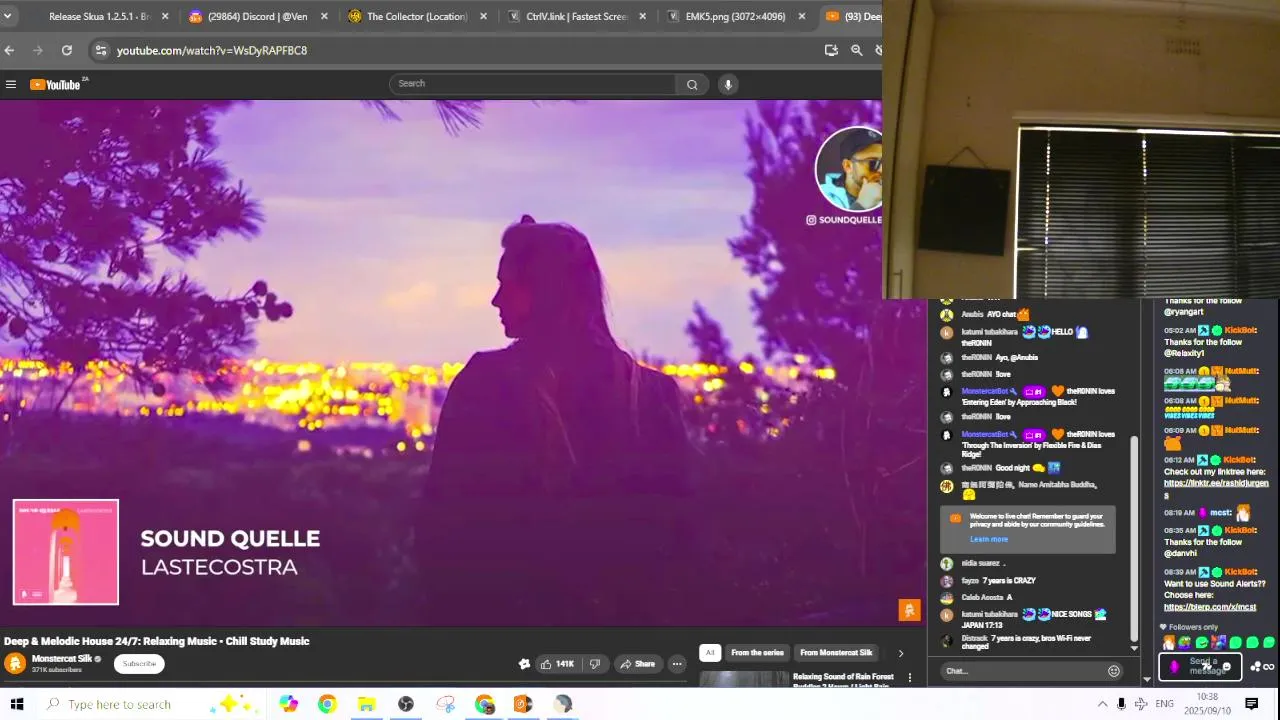Close the Discord tab

[324, 16]
